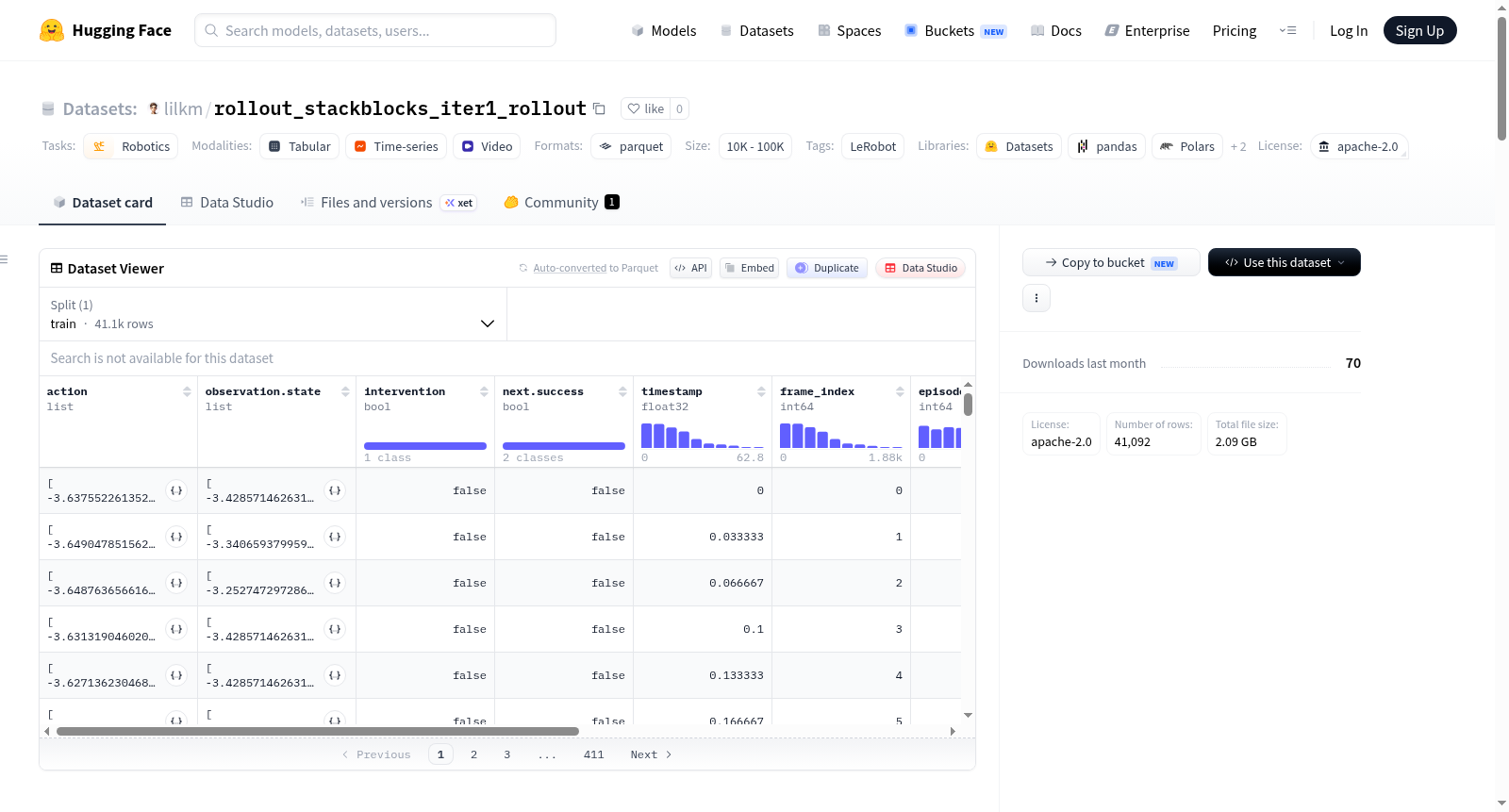Click the 10K - 100K size tag
The image size is (1509, 812).
click(x=754, y=146)
